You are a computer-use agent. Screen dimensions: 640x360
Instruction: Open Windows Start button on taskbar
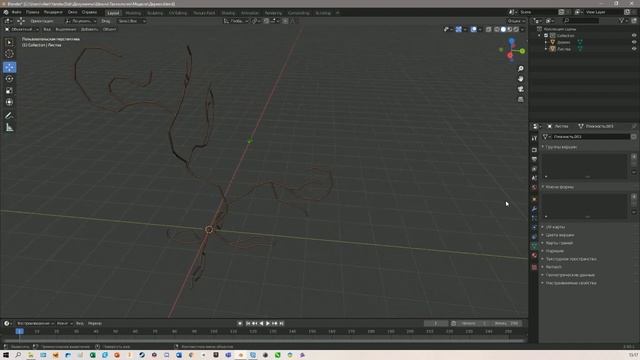(x=6, y=355)
